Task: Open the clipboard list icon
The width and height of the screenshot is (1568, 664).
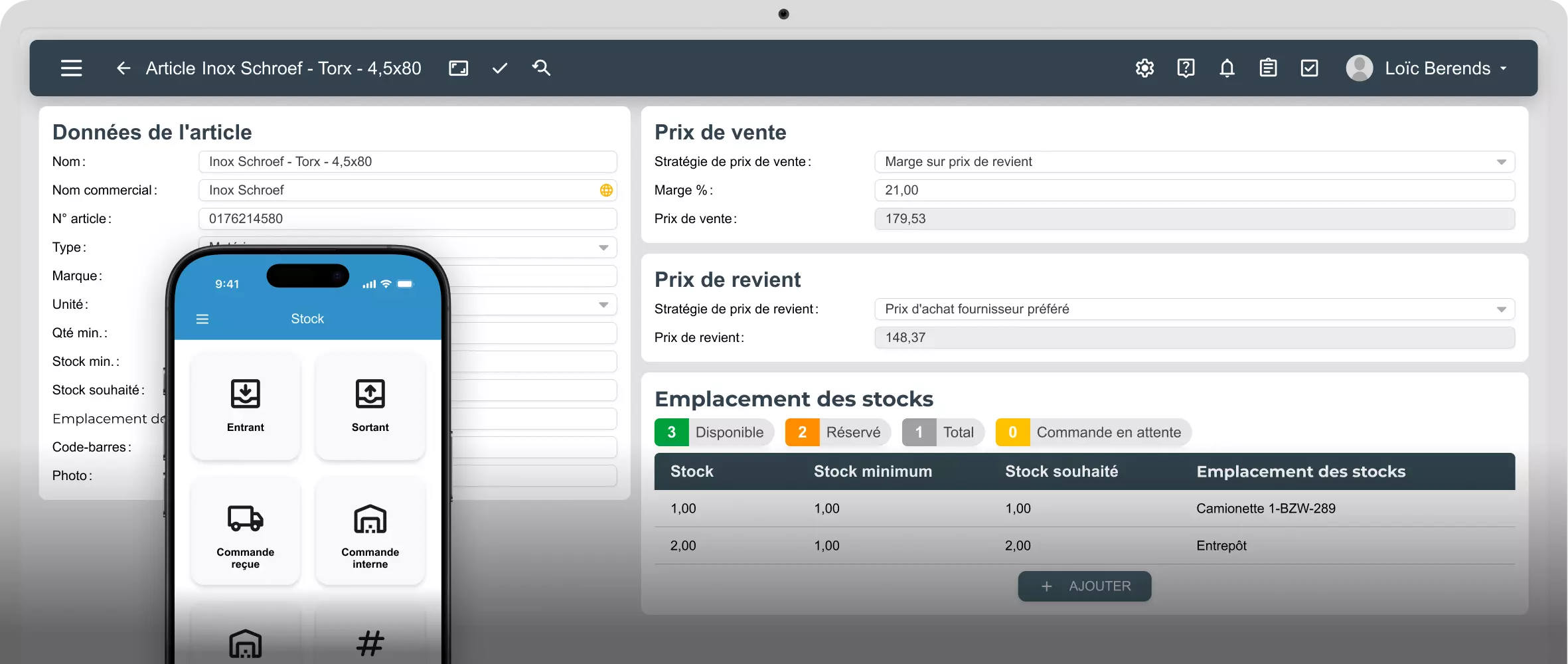Action: coord(1268,68)
